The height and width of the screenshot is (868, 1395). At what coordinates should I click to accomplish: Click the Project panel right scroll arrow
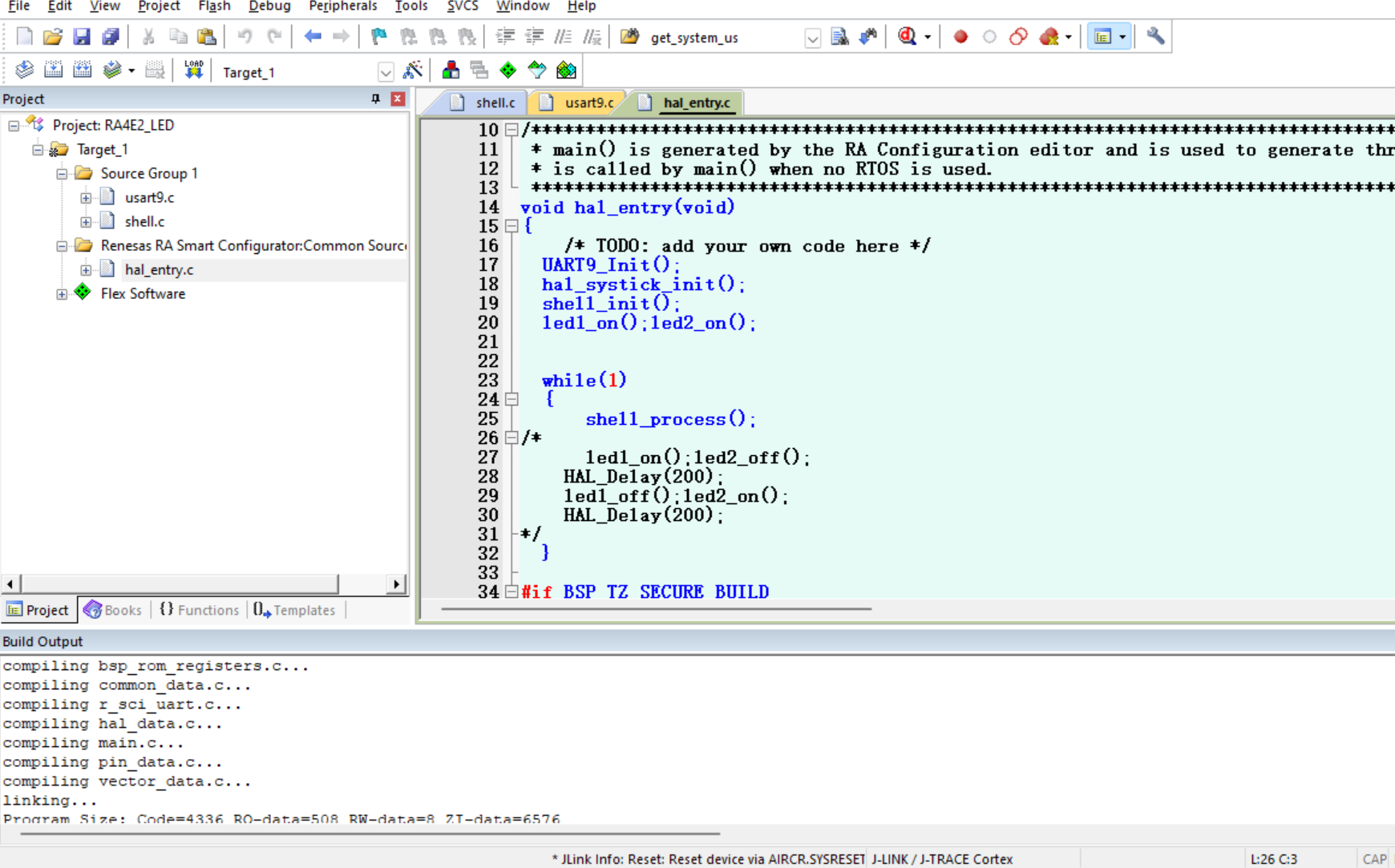click(x=396, y=584)
